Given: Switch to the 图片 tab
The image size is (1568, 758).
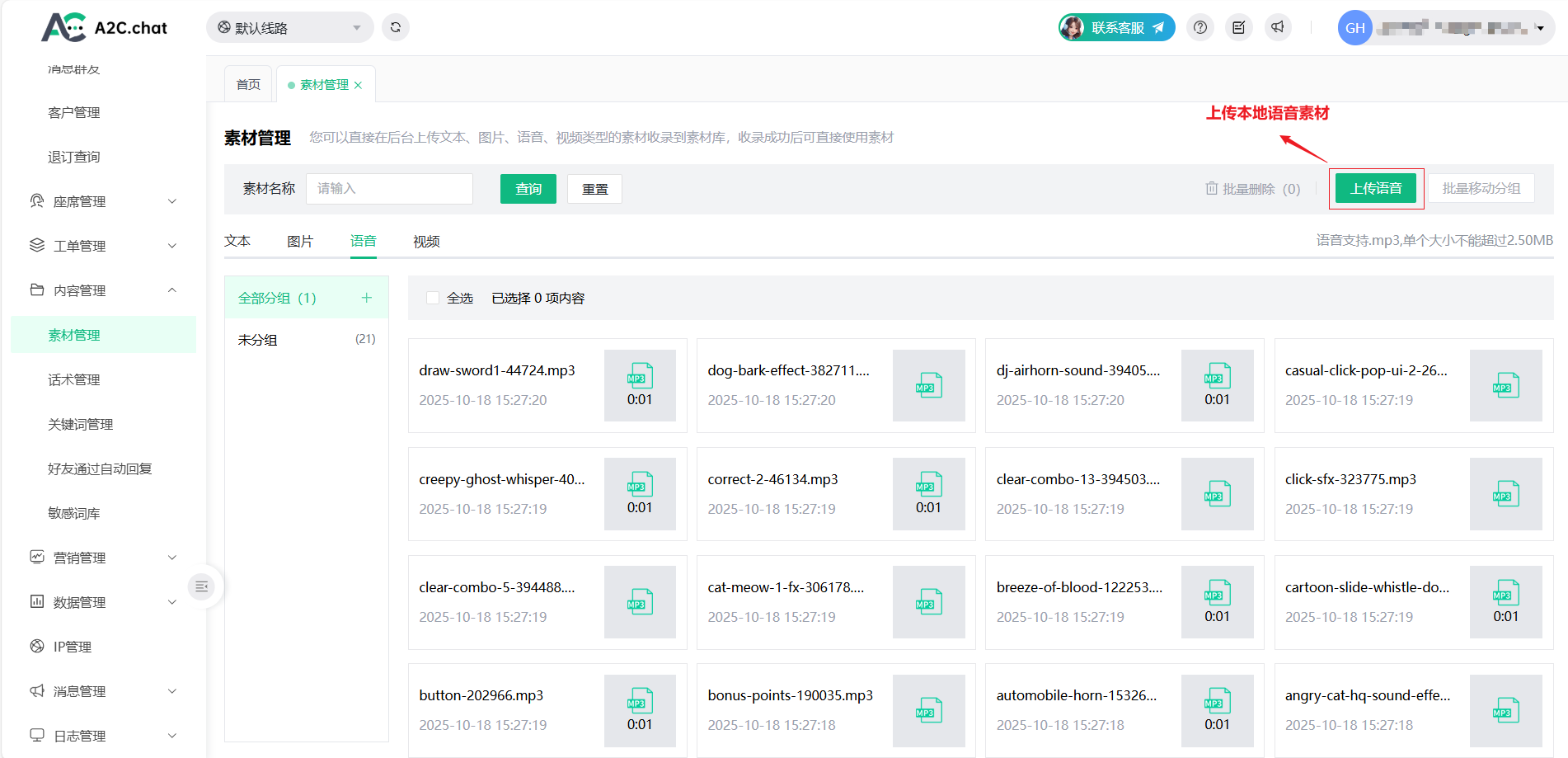Looking at the screenshot, I should pyautogui.click(x=300, y=241).
